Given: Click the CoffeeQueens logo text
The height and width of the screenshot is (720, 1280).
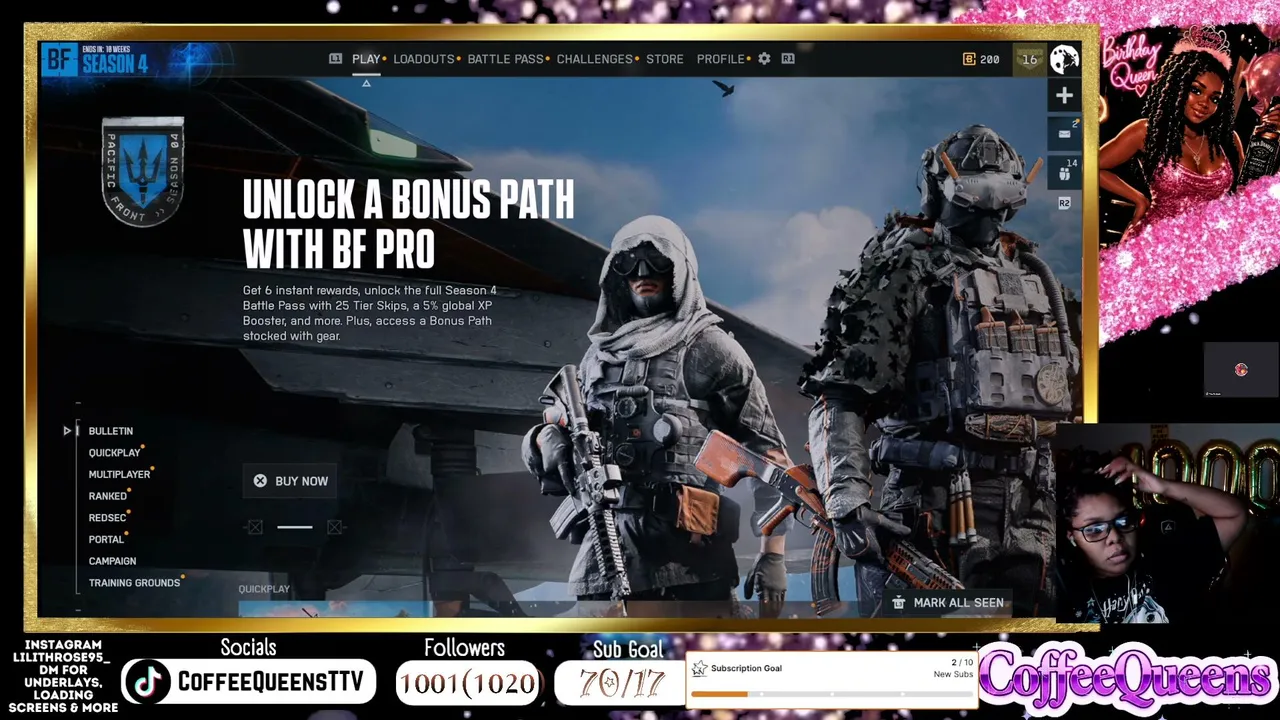Looking at the screenshot, I should [x=1126, y=678].
